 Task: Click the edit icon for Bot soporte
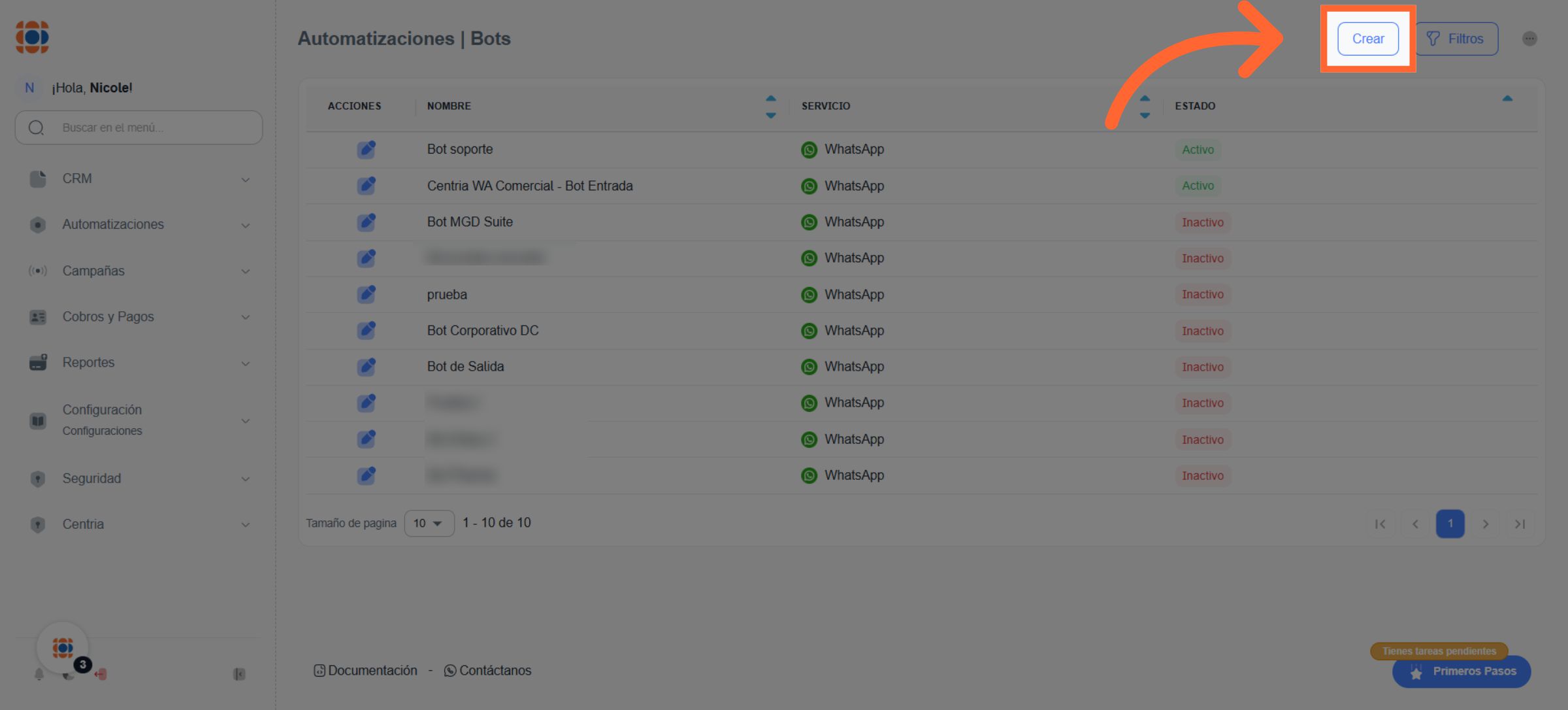[x=367, y=150]
